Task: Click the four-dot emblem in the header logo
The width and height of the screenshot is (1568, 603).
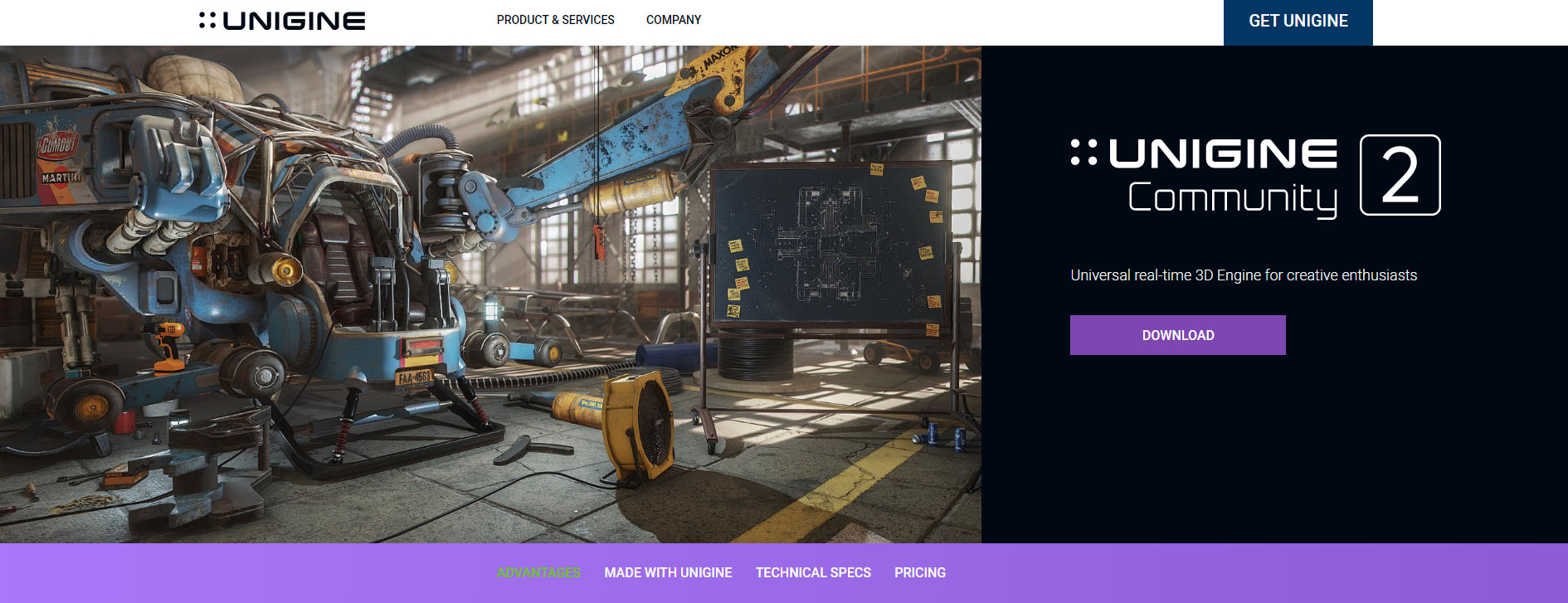Action: pyautogui.click(x=207, y=20)
